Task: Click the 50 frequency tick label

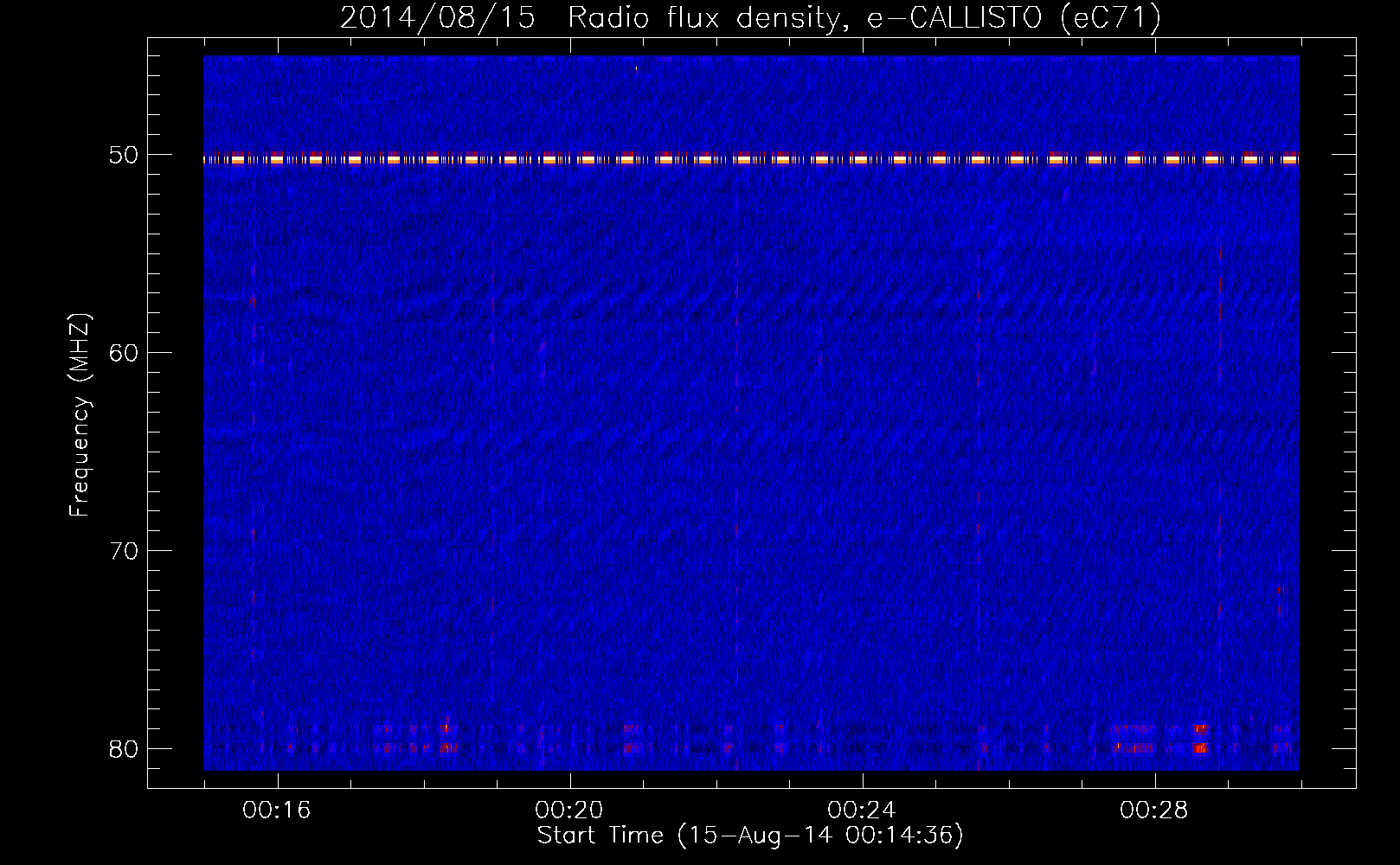Action: pyautogui.click(x=124, y=156)
